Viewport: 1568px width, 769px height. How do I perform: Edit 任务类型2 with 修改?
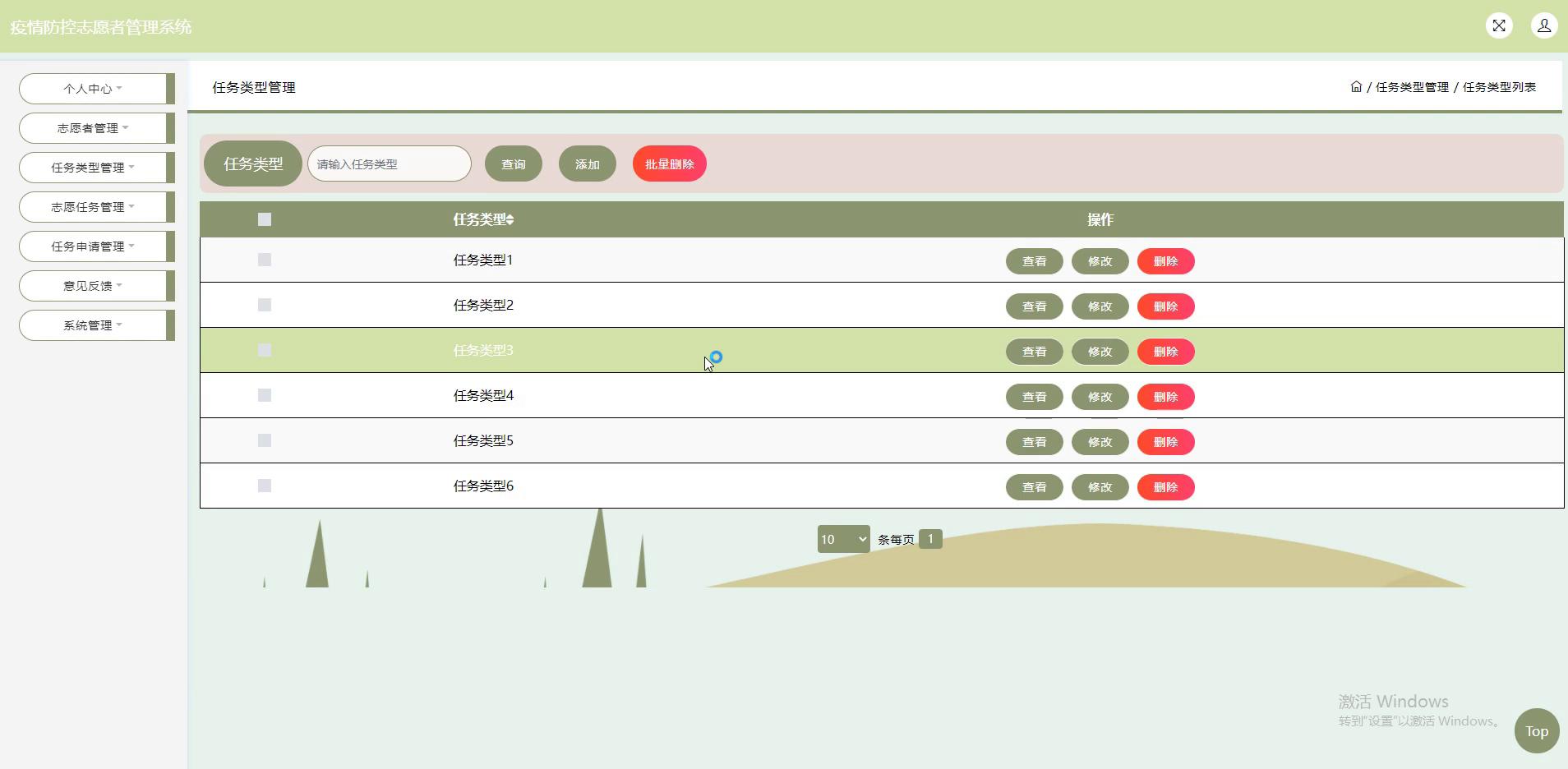pos(1100,306)
